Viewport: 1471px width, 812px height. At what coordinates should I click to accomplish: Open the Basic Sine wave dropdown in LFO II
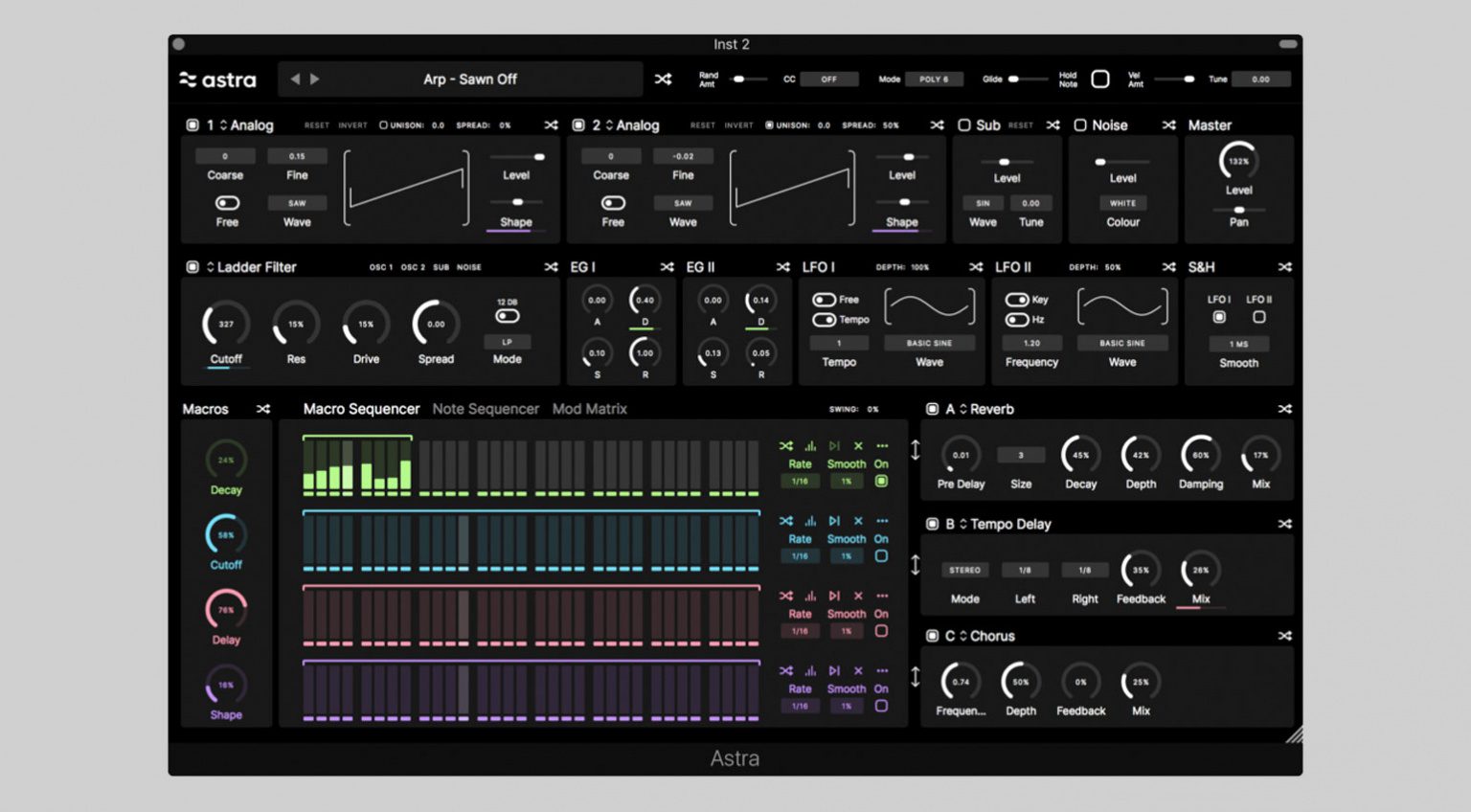tap(1121, 343)
